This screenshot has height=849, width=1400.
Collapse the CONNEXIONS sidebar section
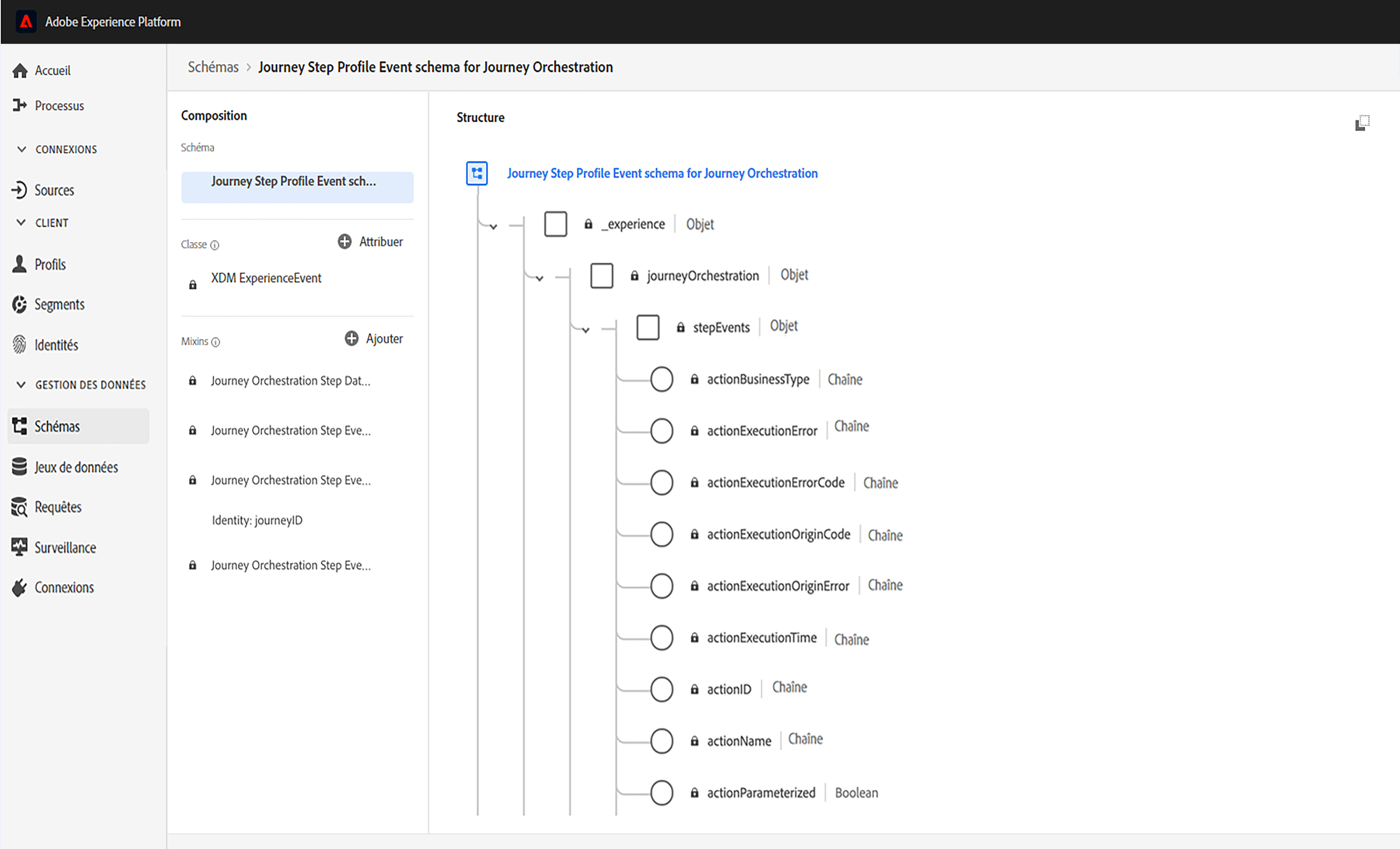(x=22, y=149)
